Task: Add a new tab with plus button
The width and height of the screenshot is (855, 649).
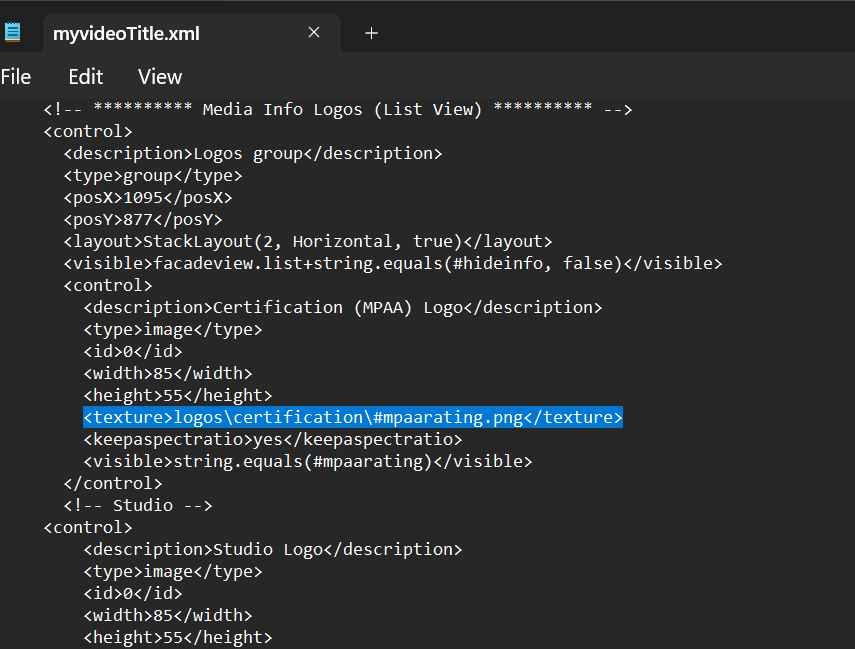Action: [371, 33]
